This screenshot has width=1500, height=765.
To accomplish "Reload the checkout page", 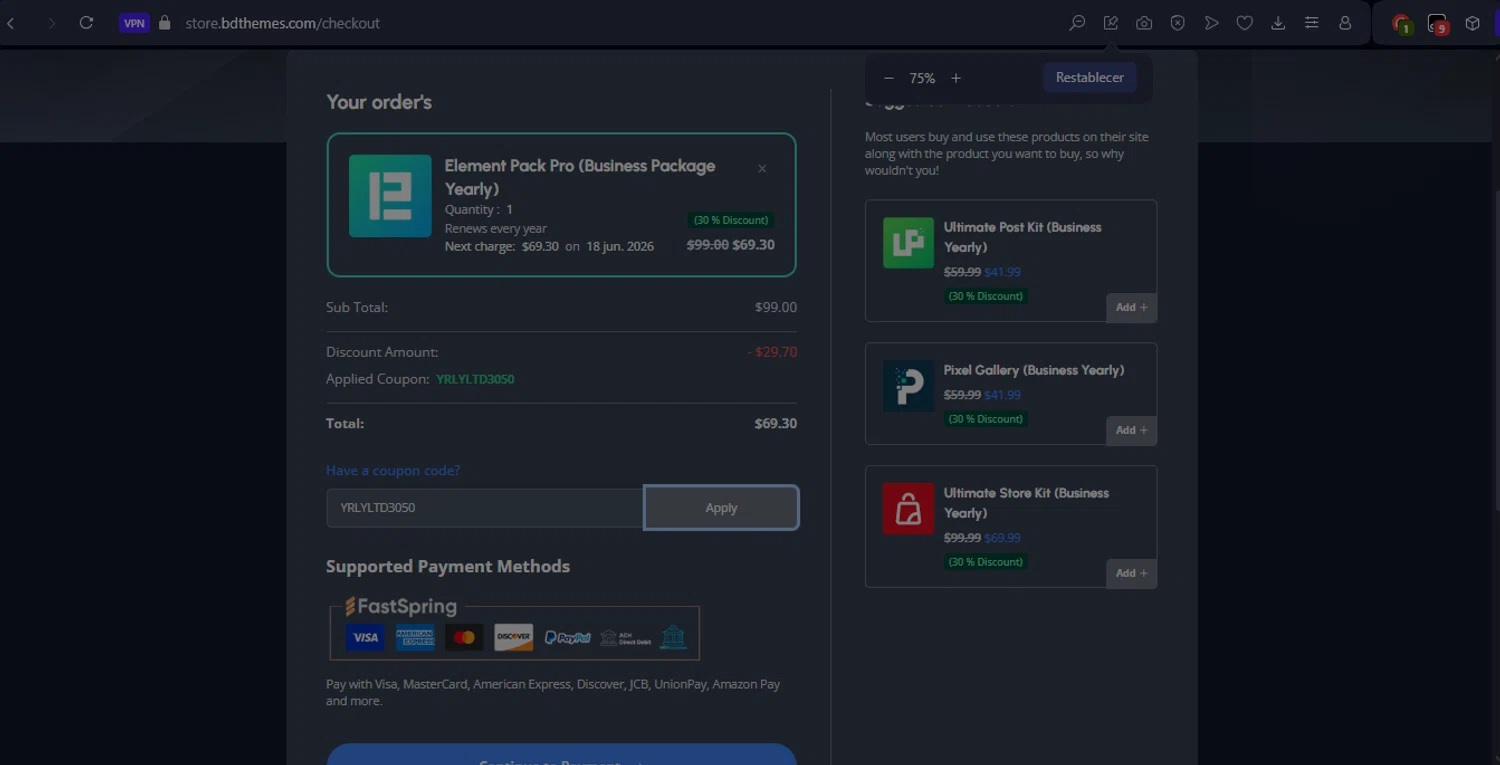I will [x=86, y=22].
